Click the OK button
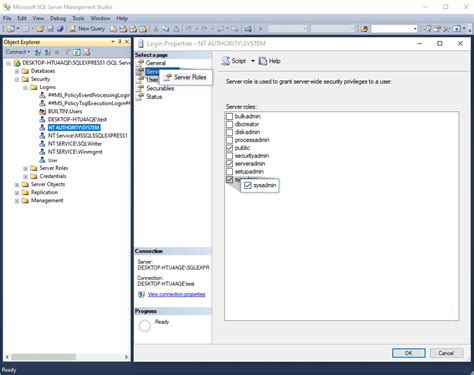474x375 pixels. 409,353
